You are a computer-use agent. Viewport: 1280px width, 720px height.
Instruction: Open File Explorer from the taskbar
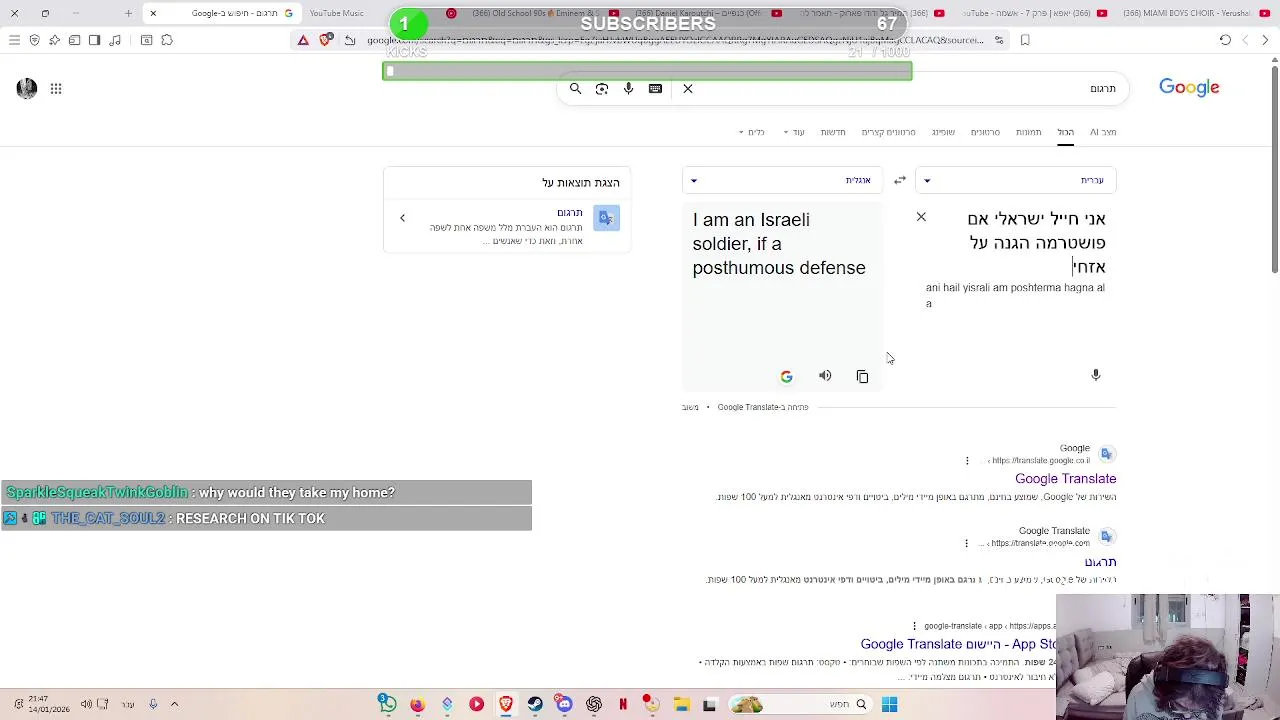tap(681, 704)
